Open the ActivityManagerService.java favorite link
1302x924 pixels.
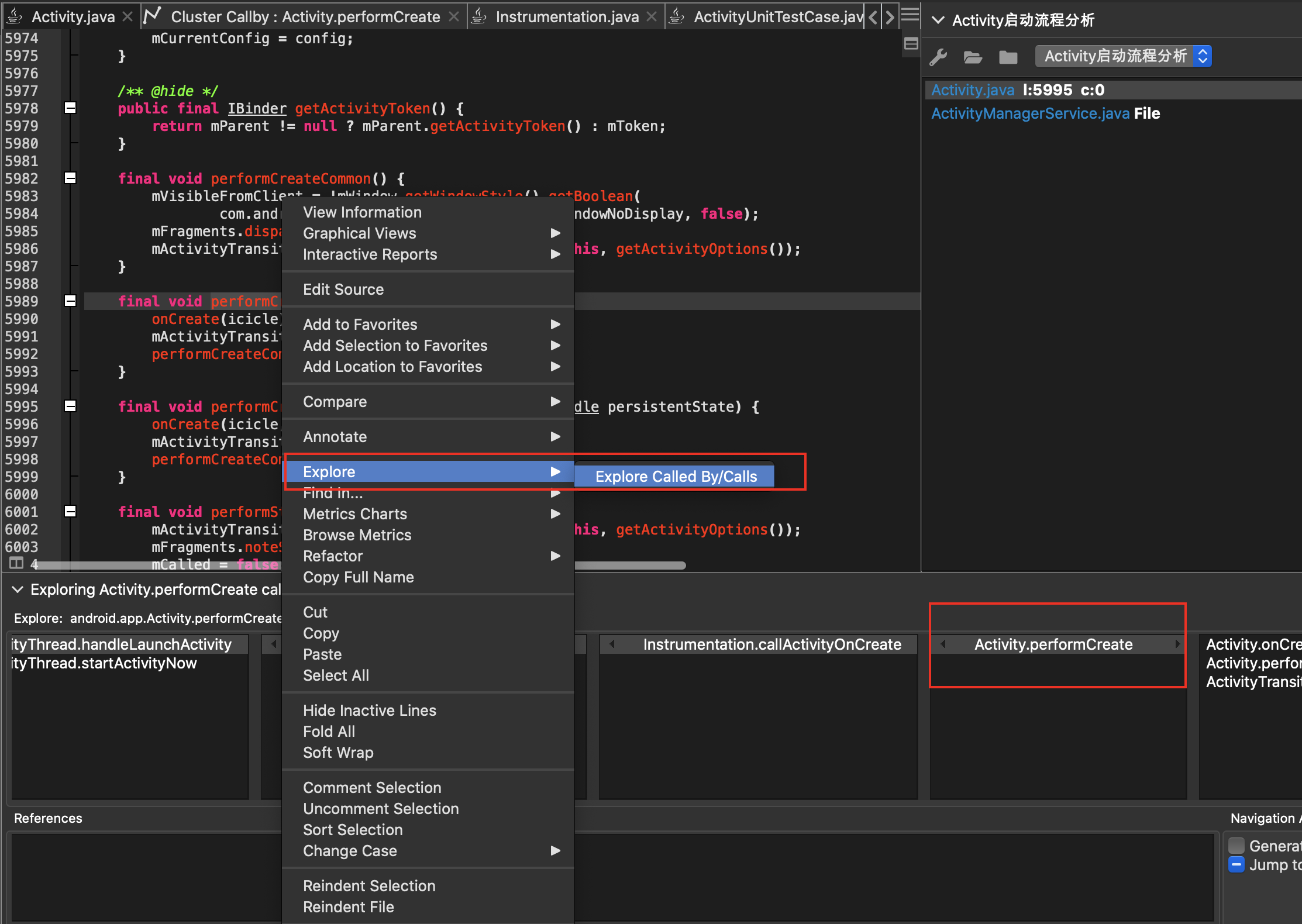point(1029,113)
